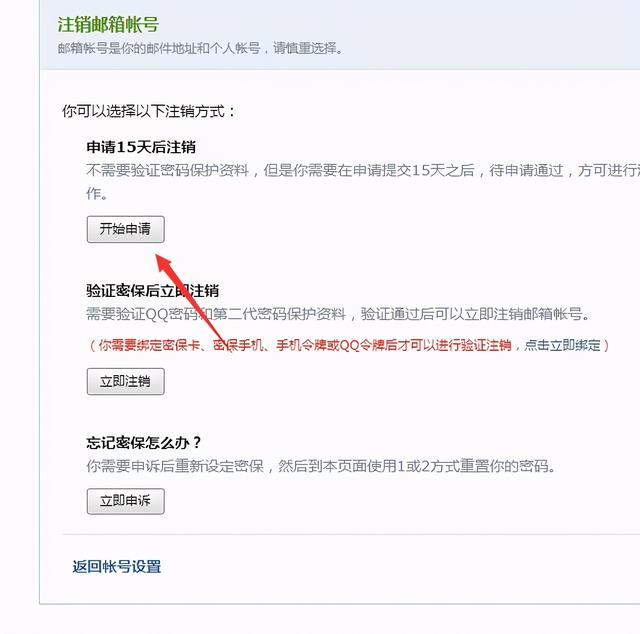The image size is (640, 634).
Task: Click the 开始申请 button
Action: point(126,229)
